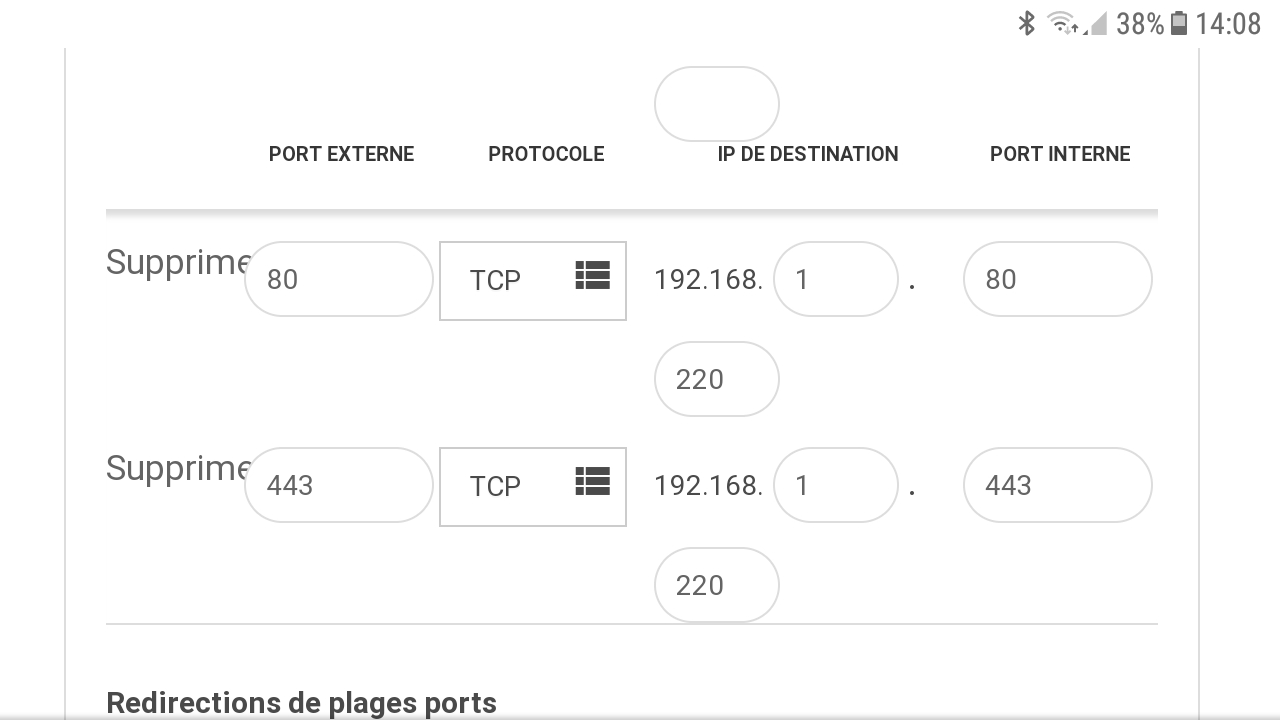
Task: Expand the TCP dropdown for port 80 rule
Action: [533, 281]
